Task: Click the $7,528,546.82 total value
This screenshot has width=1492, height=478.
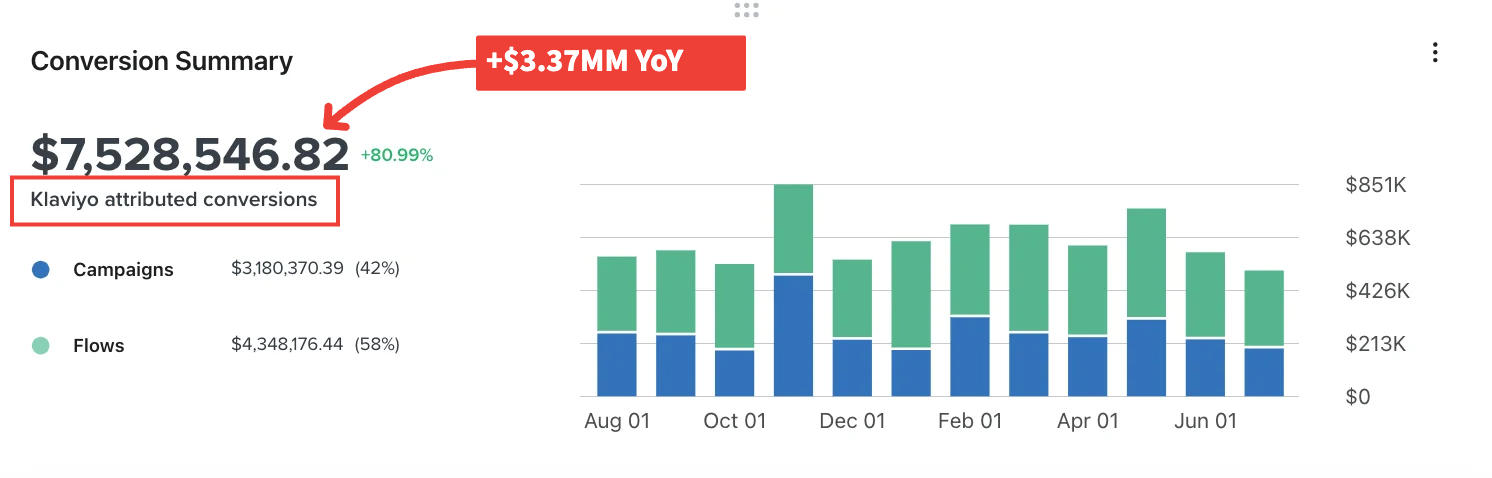Action: (x=190, y=155)
